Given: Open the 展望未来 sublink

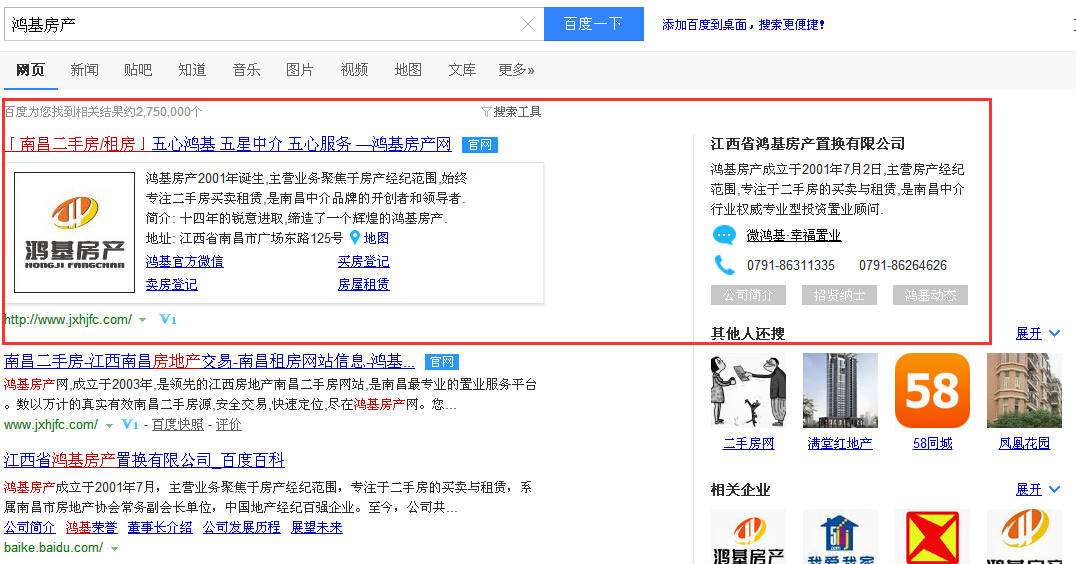Looking at the screenshot, I should pos(316,528).
